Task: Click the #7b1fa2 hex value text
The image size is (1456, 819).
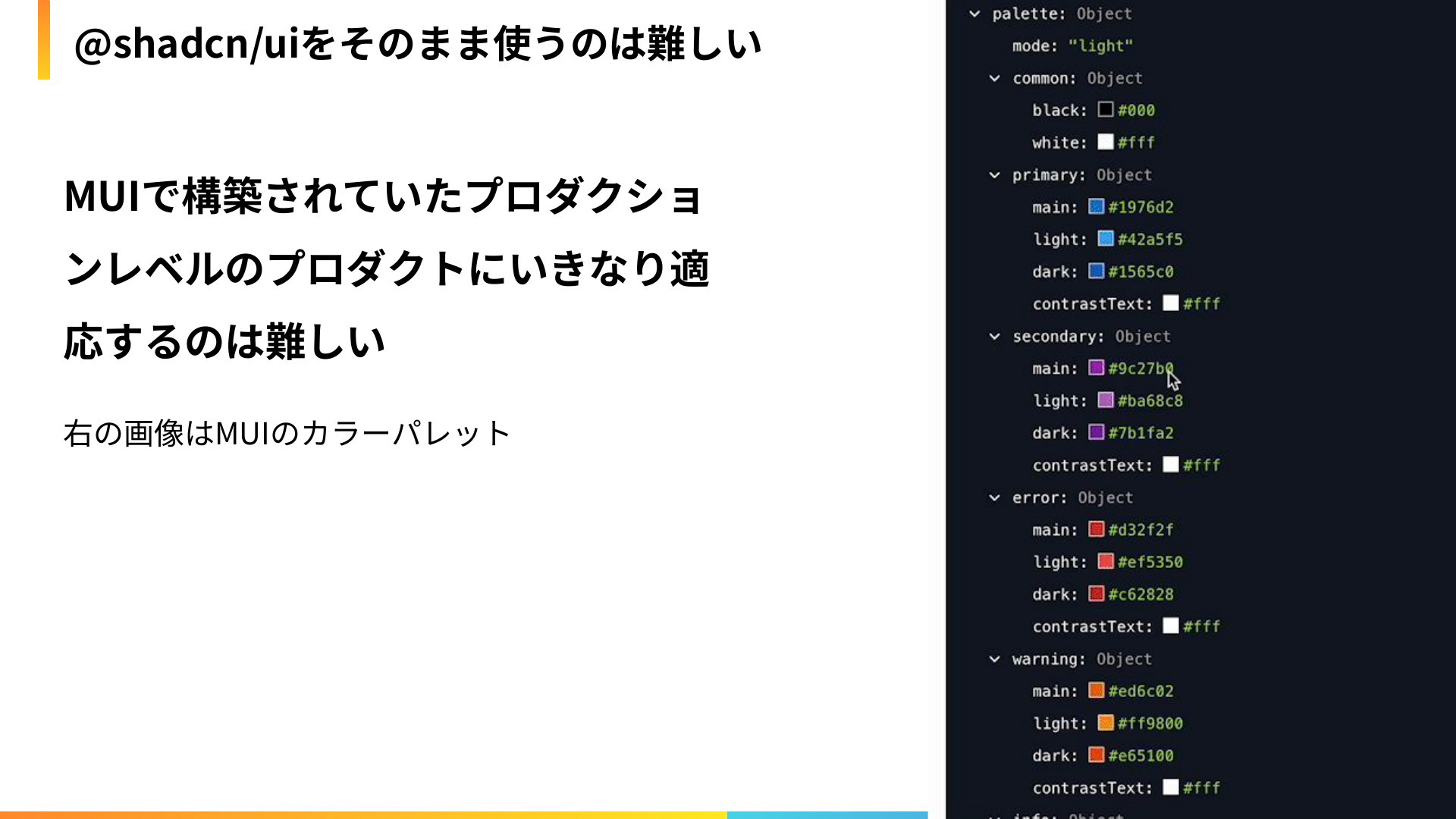Action: tap(1141, 433)
